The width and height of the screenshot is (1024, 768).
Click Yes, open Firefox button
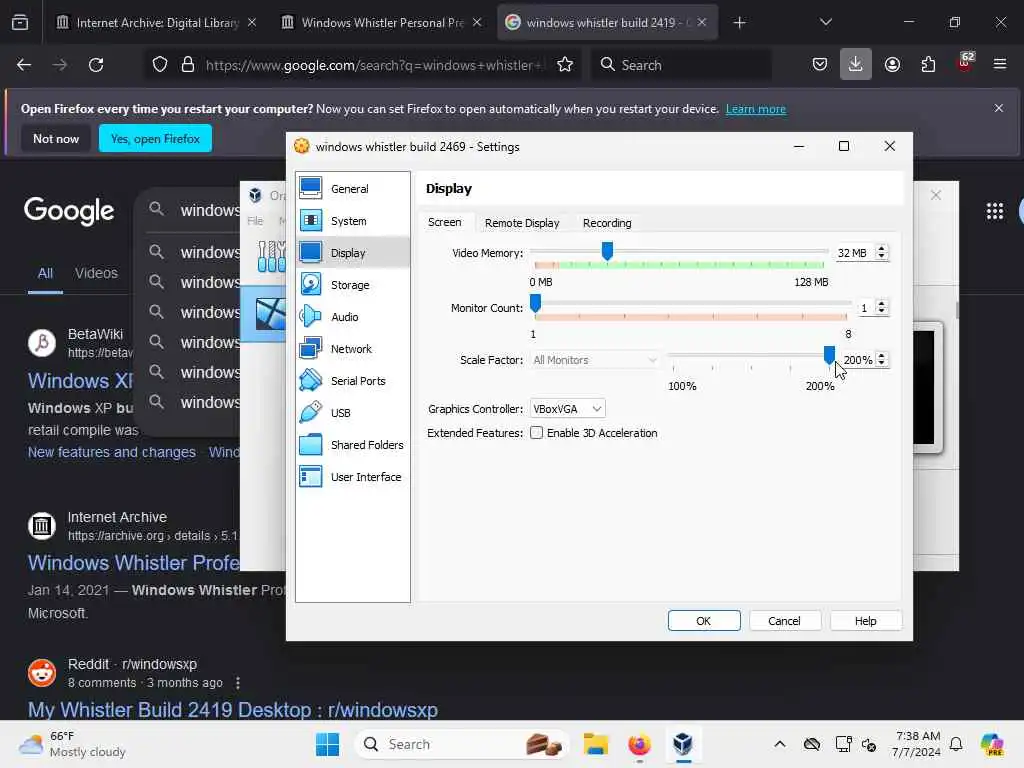tap(155, 138)
